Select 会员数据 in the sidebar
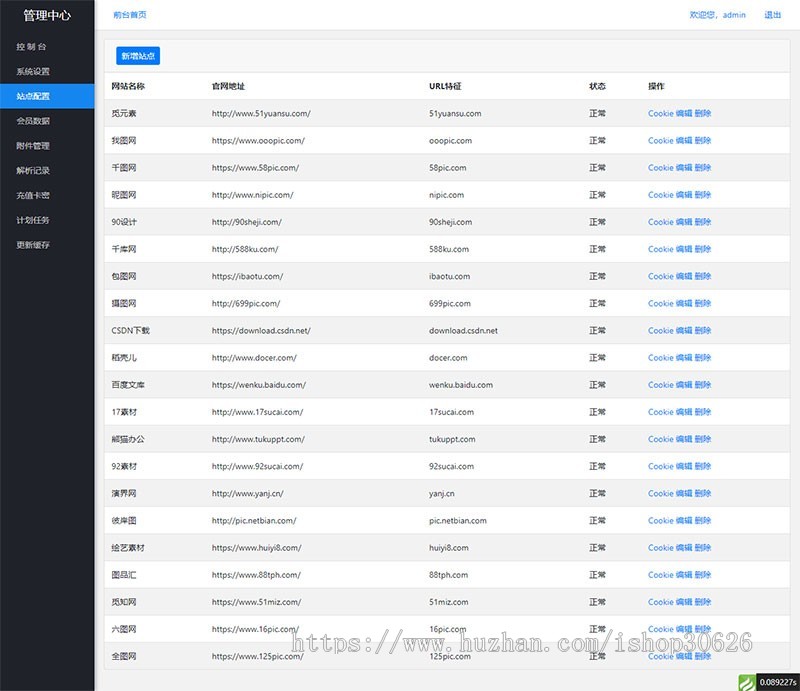This screenshot has width=800, height=691. tap(33, 121)
